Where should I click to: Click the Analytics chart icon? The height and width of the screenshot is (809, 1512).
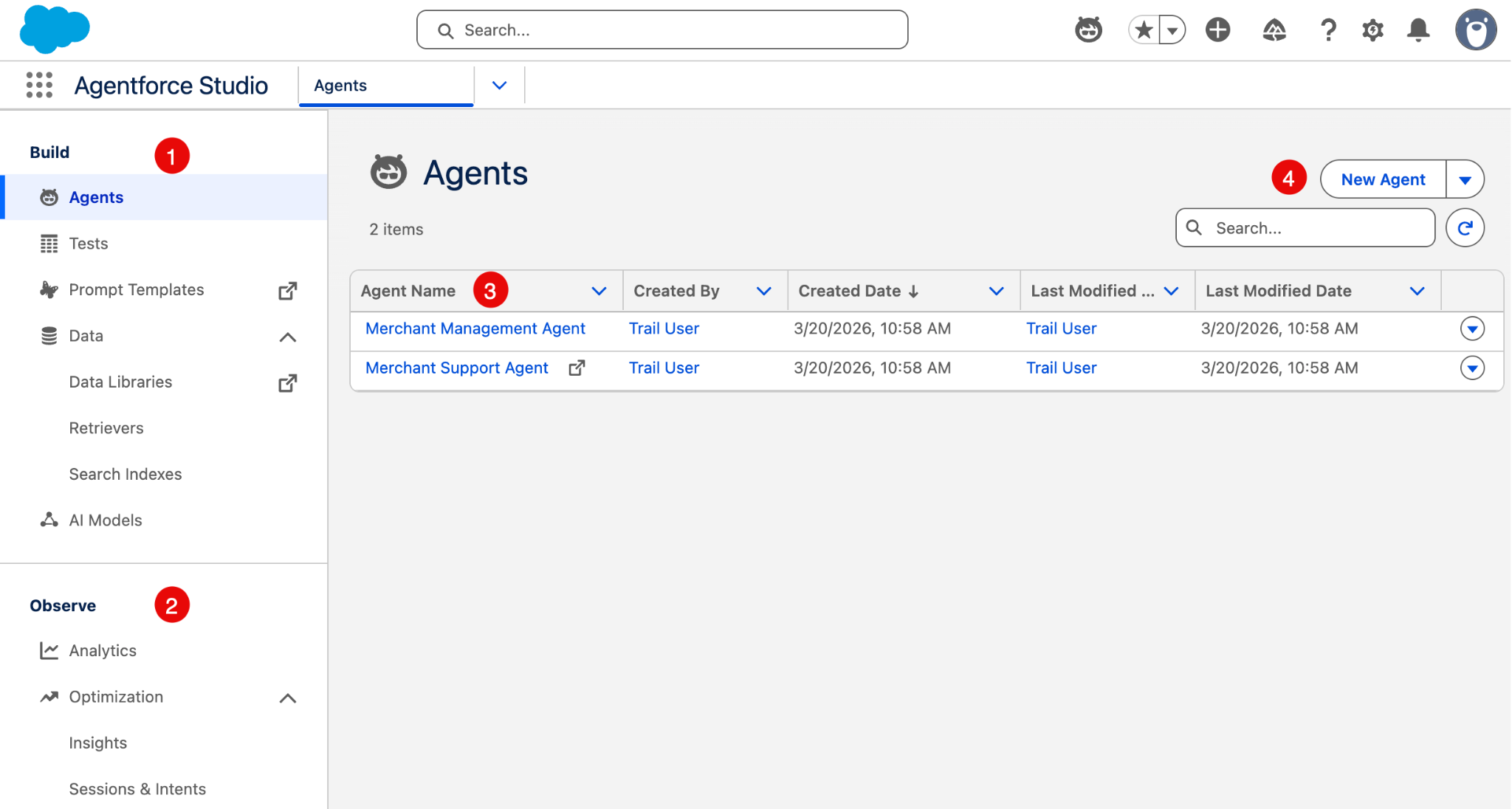pyautogui.click(x=49, y=650)
